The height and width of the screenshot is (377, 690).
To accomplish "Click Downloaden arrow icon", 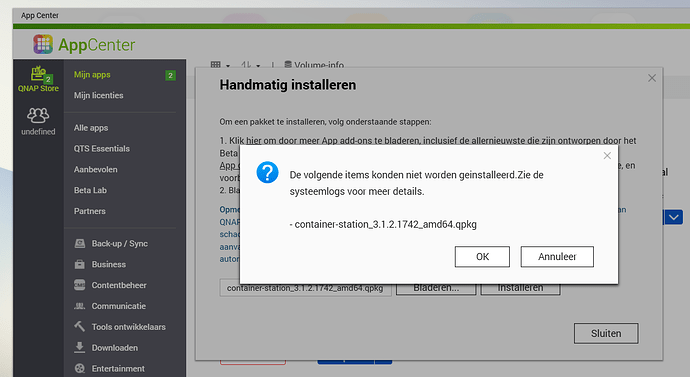I will coord(80,347).
